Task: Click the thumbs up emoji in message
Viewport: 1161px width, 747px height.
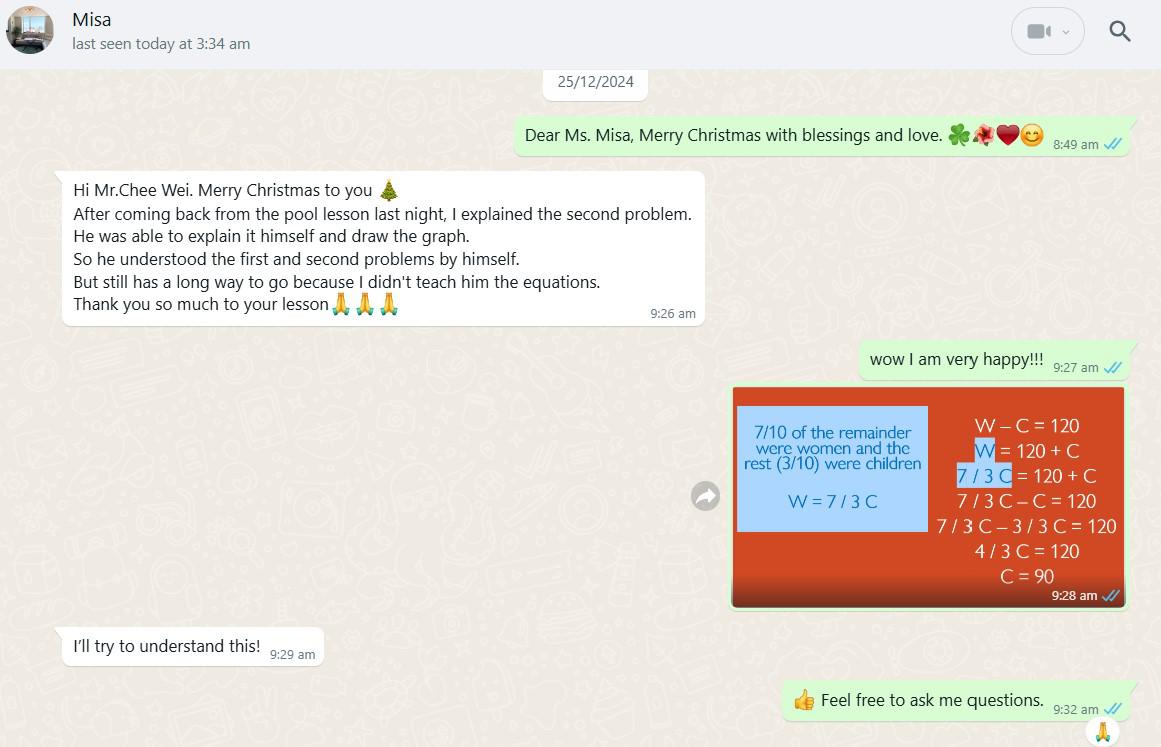Action: click(804, 701)
